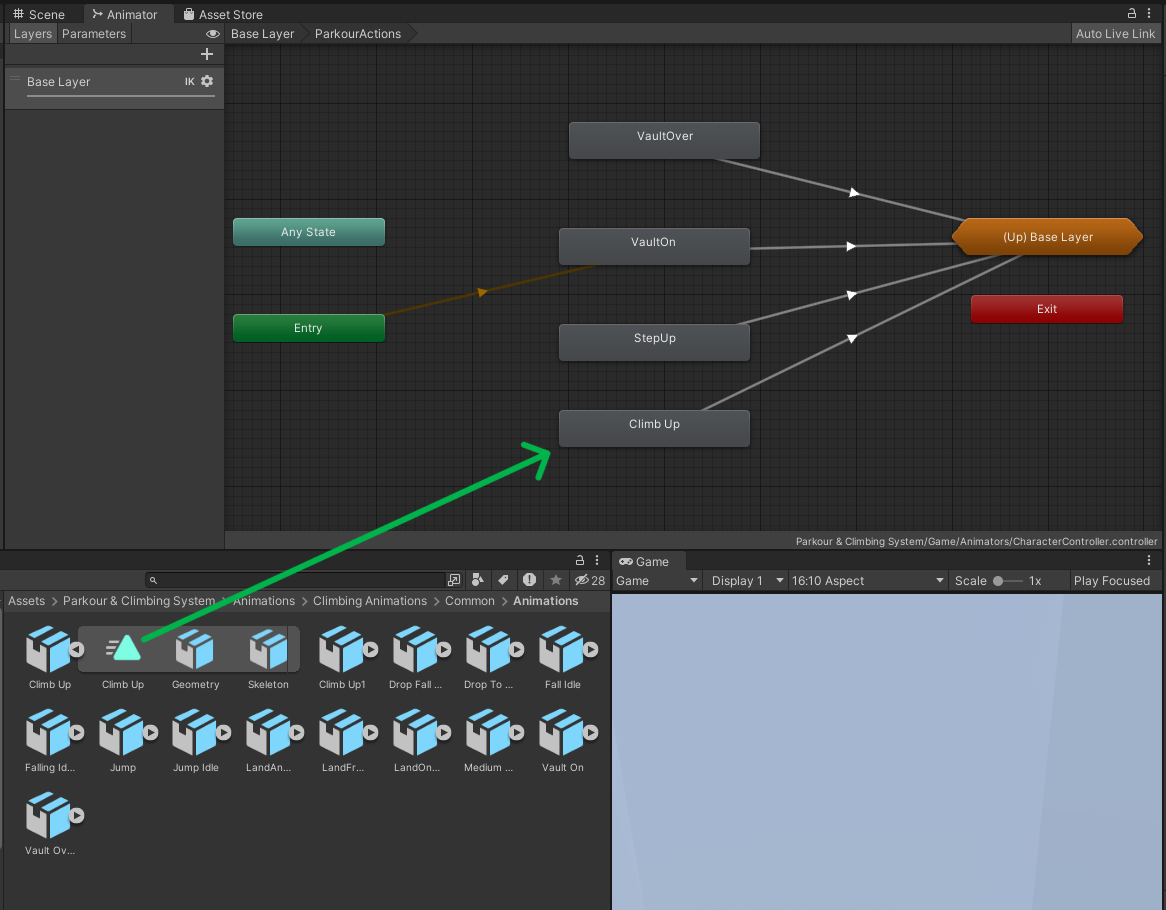Open search in new window icon
1166x910 pixels.
[x=454, y=580]
